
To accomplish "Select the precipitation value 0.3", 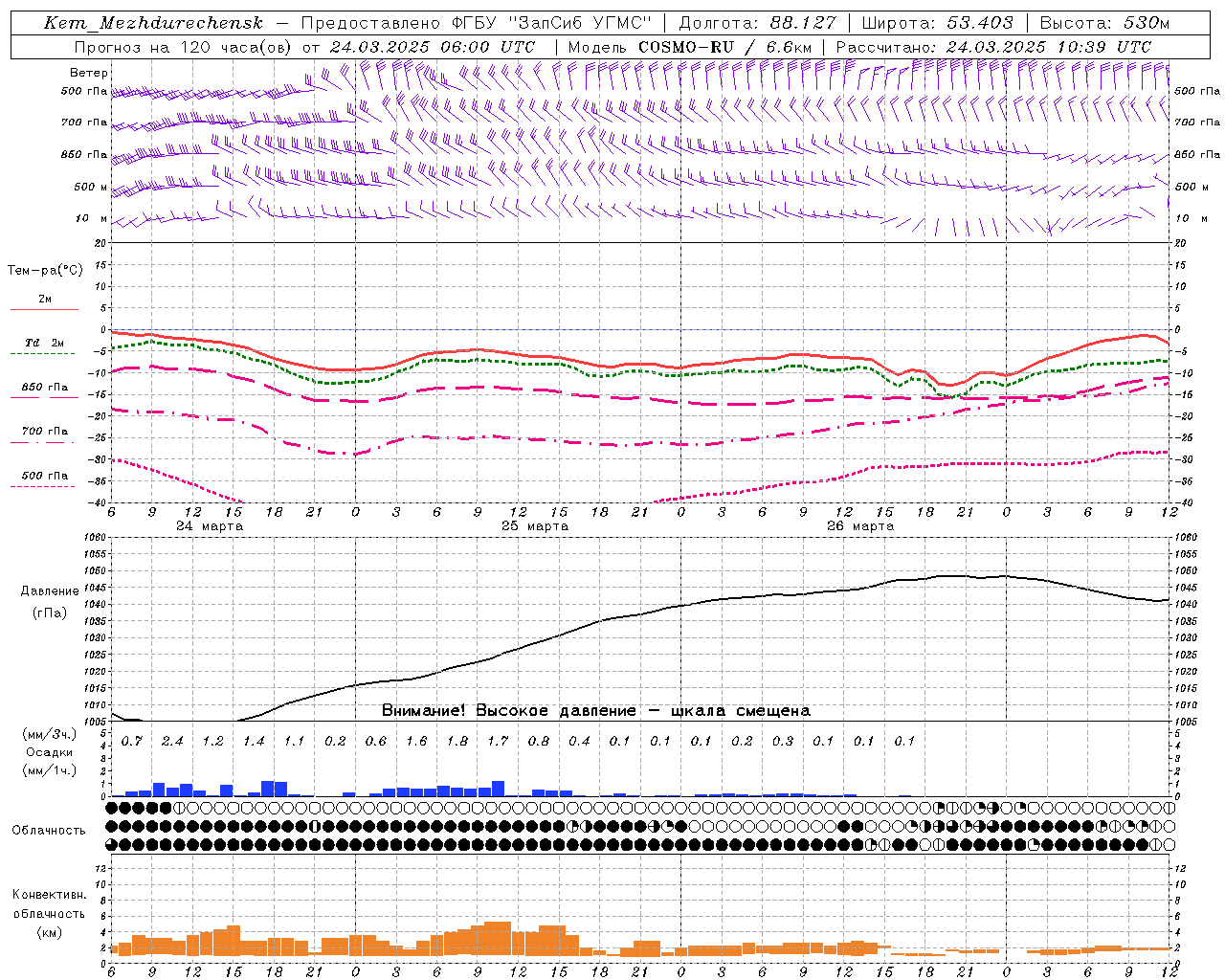I will 782,741.
